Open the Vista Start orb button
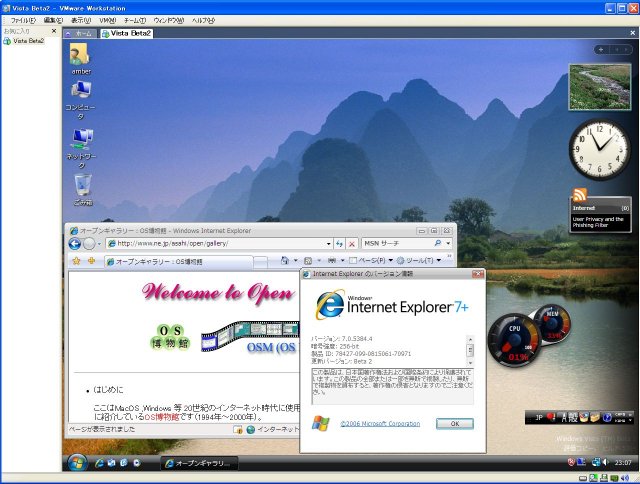Screen dimensions: 640x484 77,463
